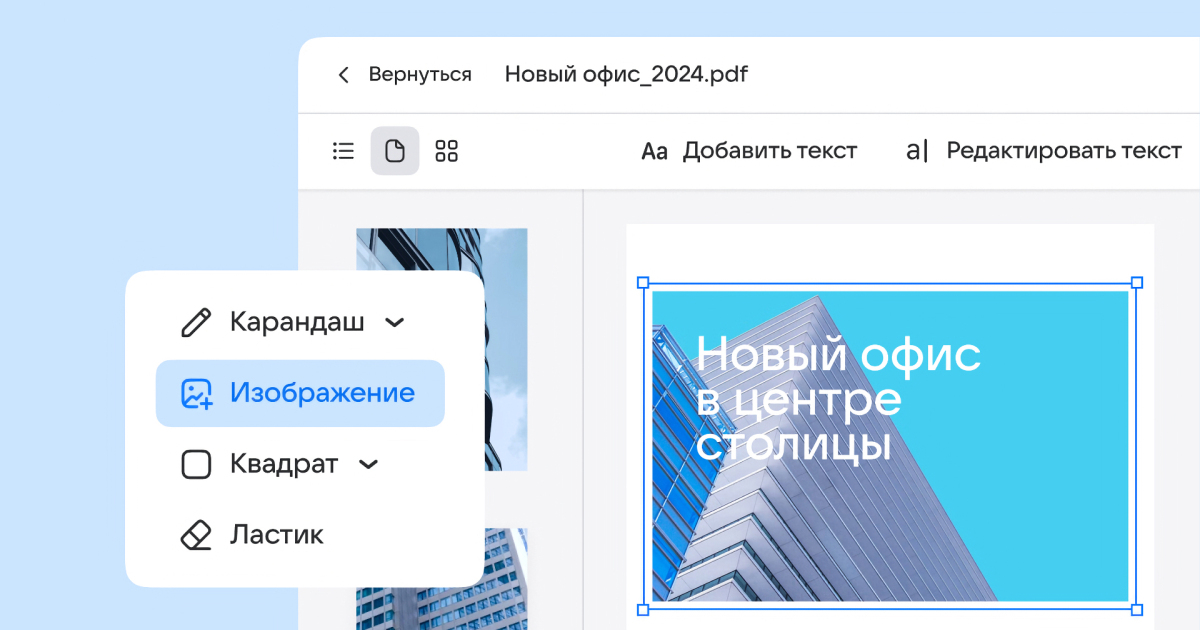The height and width of the screenshot is (630, 1200).
Task: Select the eraser tool icon
Action: point(196,535)
